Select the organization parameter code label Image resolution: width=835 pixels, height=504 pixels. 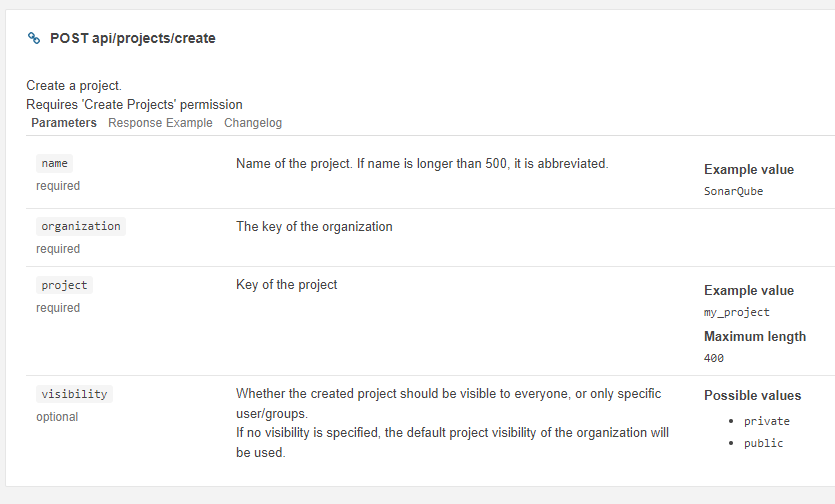point(81,226)
